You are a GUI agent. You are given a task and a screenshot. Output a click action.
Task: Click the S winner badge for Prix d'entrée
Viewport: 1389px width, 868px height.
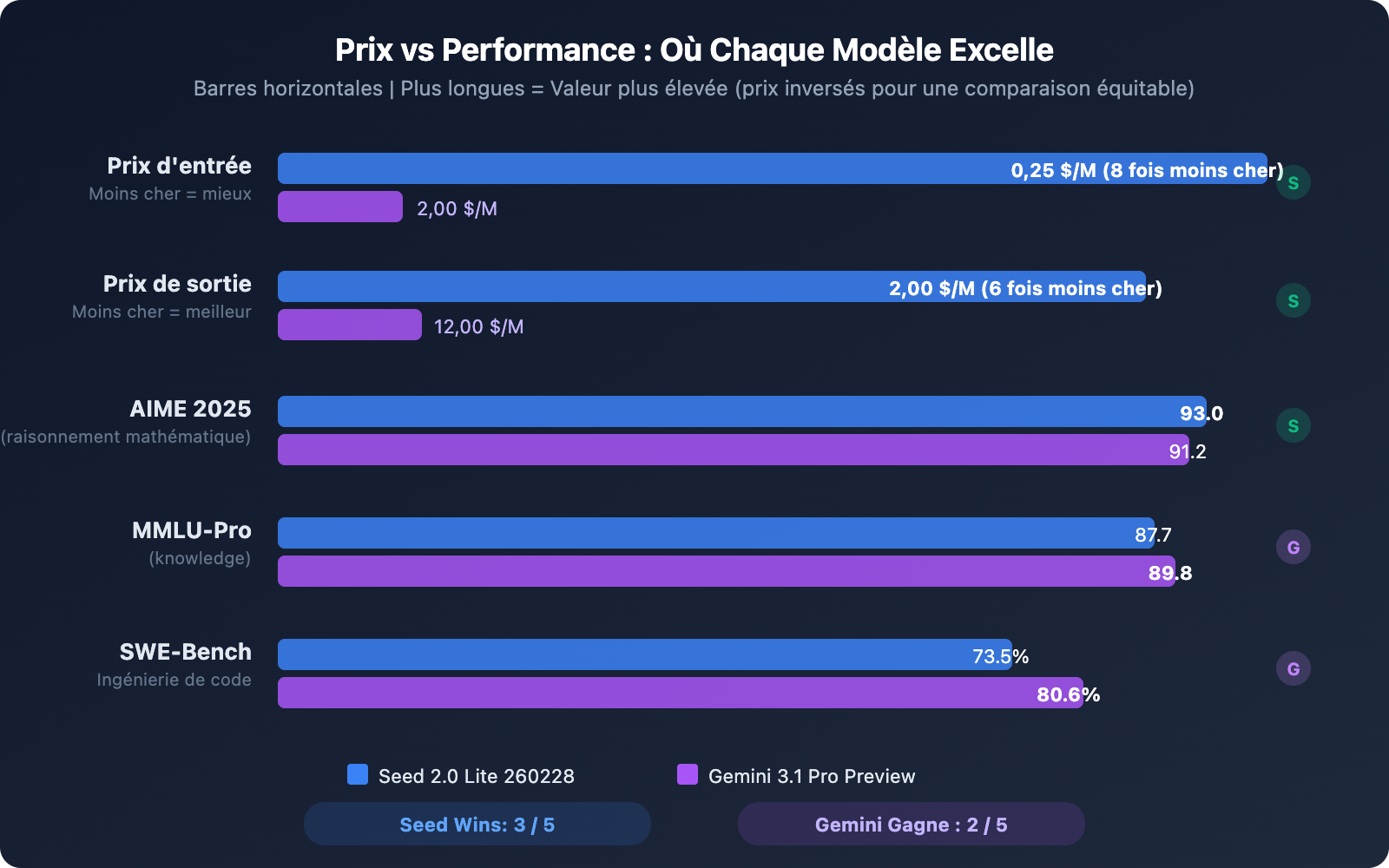click(1293, 182)
